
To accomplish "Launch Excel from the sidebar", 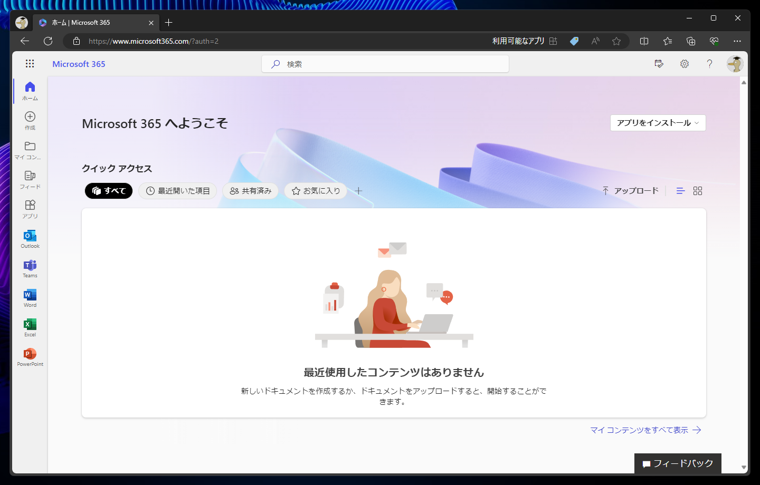I will coord(30,328).
